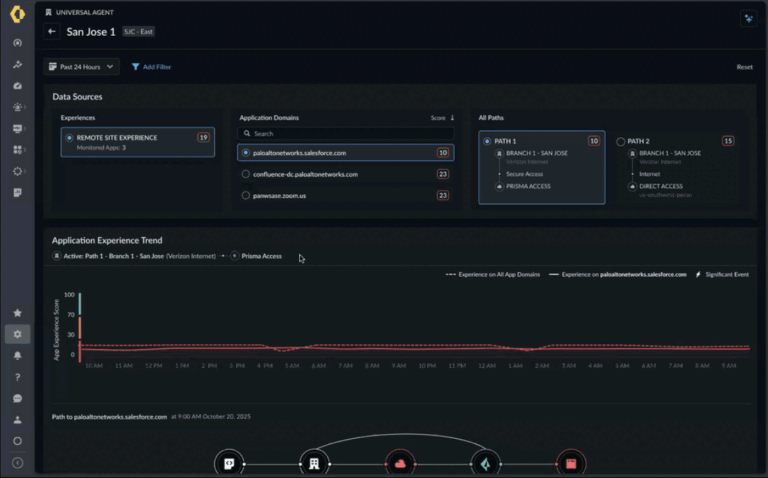The height and width of the screenshot is (478, 768).
Task: Click the filter funnel icon
Action: pyautogui.click(x=136, y=67)
